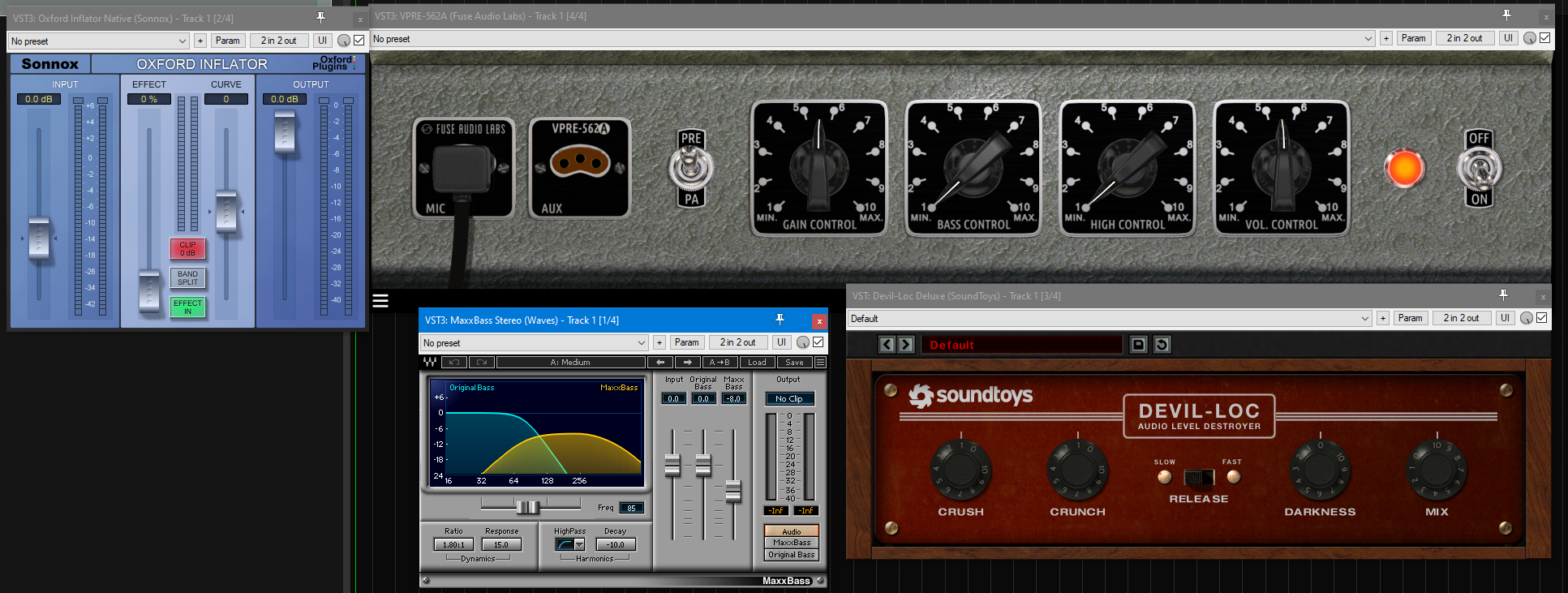Toggle the Oxford Inflator bypass checkbox
Screen dimensions: 1568x593
coord(359,41)
